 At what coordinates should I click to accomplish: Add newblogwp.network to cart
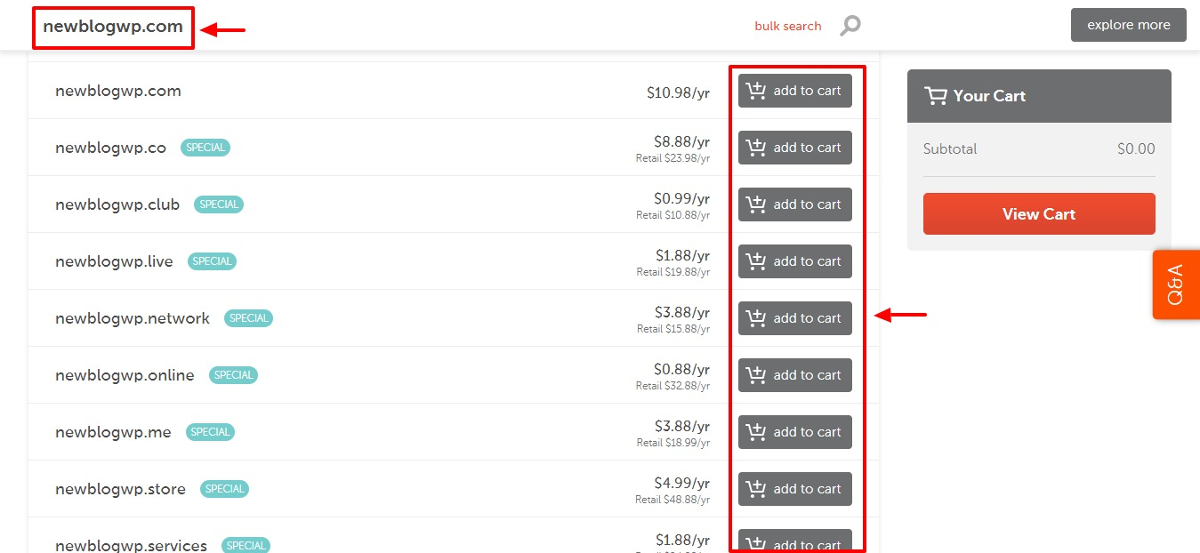[795, 319]
